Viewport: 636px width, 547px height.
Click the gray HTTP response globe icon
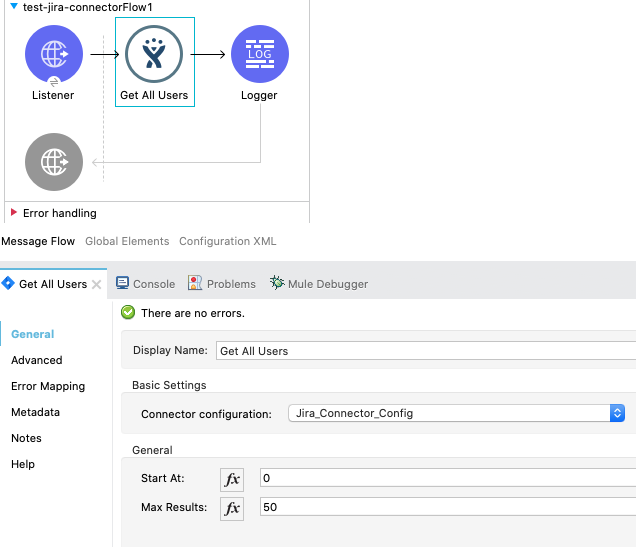pyautogui.click(x=54, y=162)
